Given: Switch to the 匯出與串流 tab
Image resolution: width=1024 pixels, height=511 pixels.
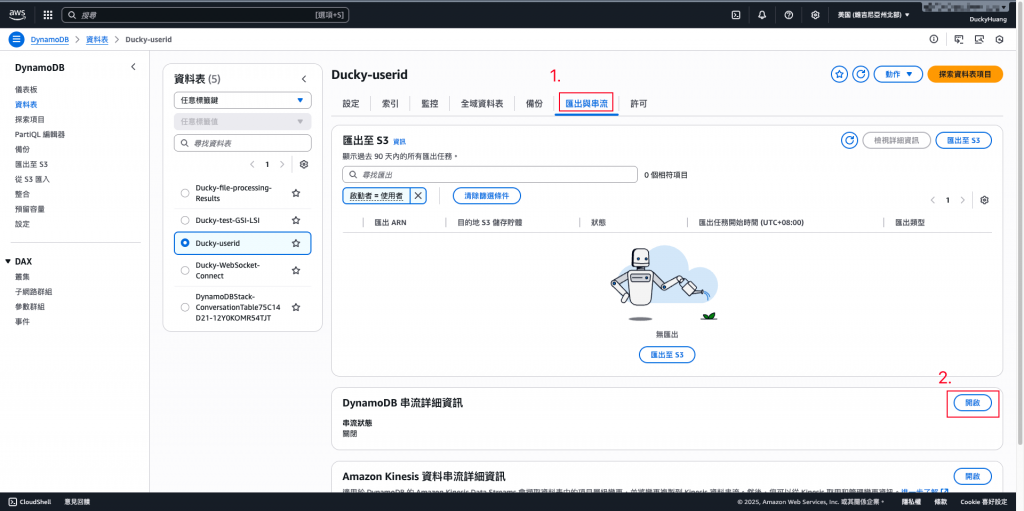Looking at the screenshot, I should click(x=586, y=104).
